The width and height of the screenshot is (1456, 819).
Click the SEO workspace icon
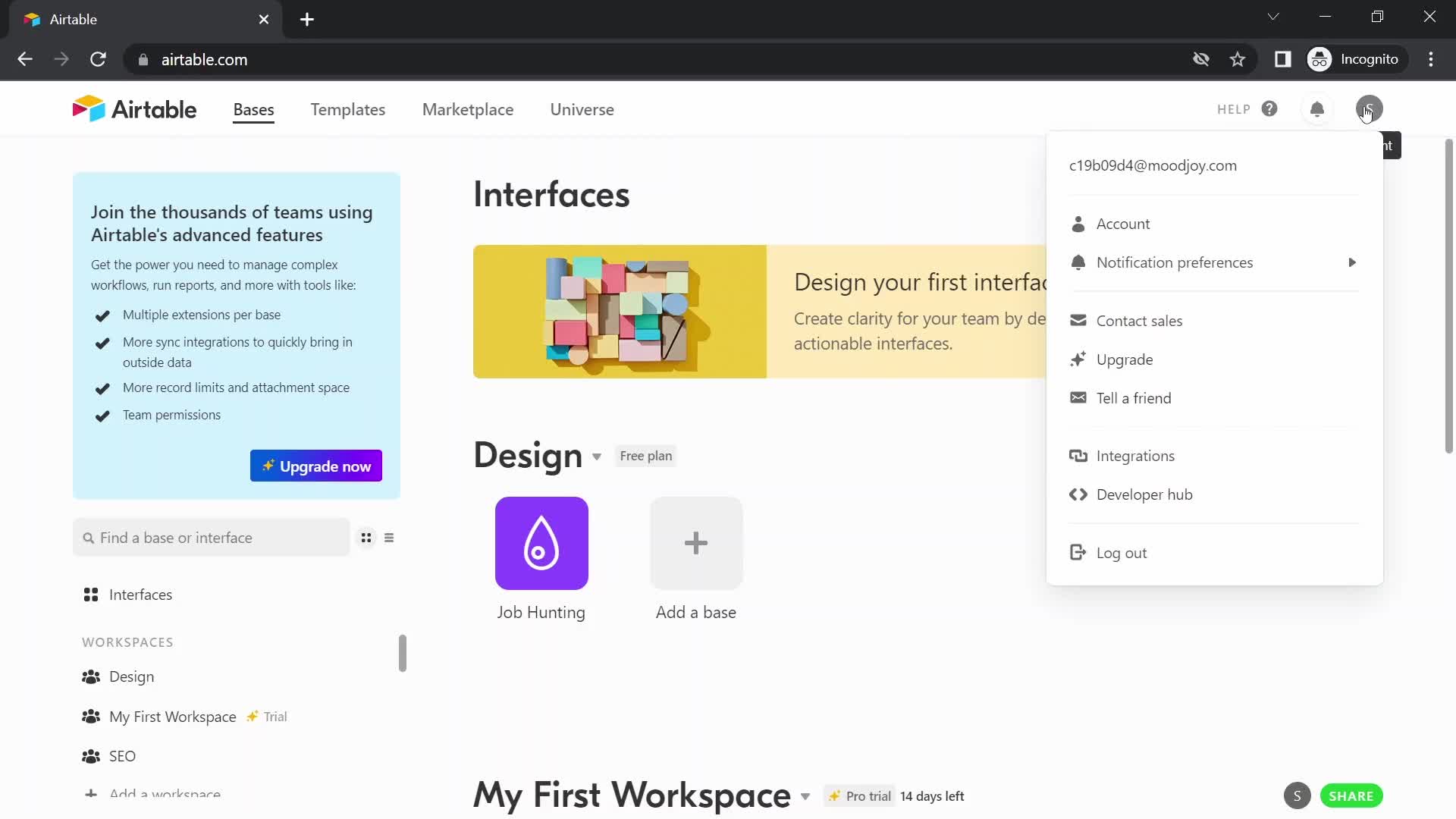point(92,756)
